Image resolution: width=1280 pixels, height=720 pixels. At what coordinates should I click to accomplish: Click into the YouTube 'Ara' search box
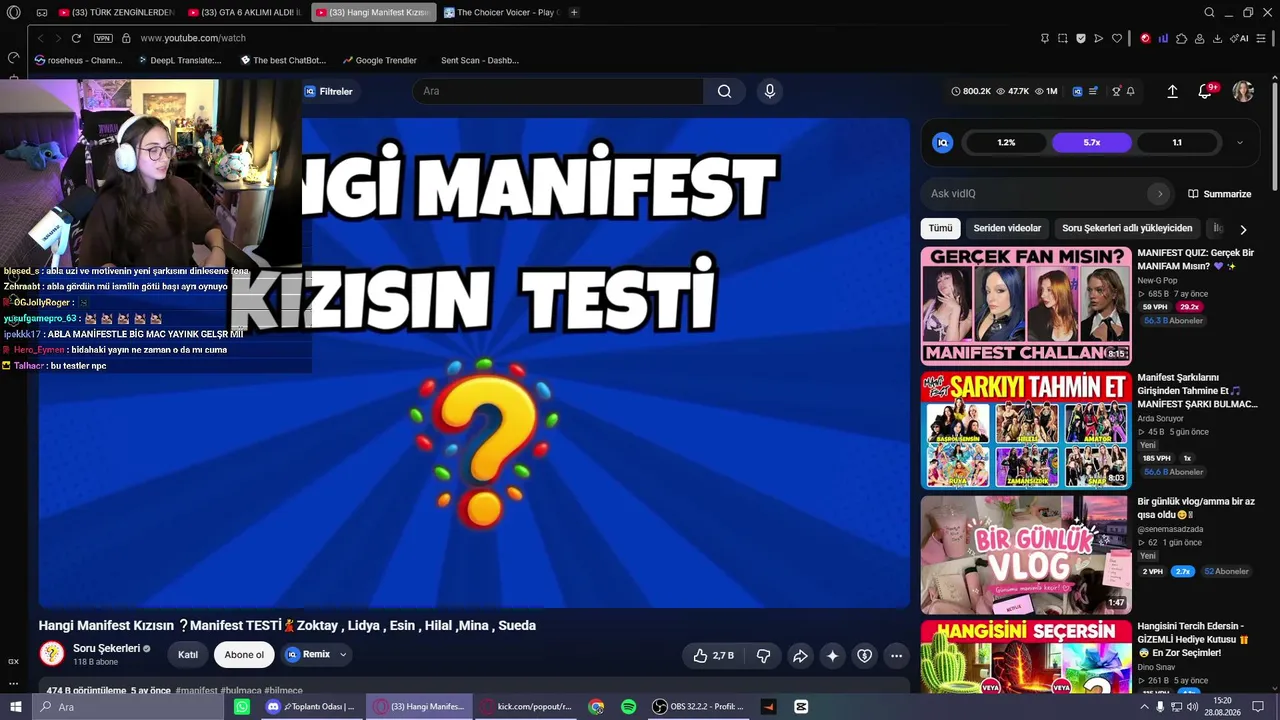pos(558,91)
